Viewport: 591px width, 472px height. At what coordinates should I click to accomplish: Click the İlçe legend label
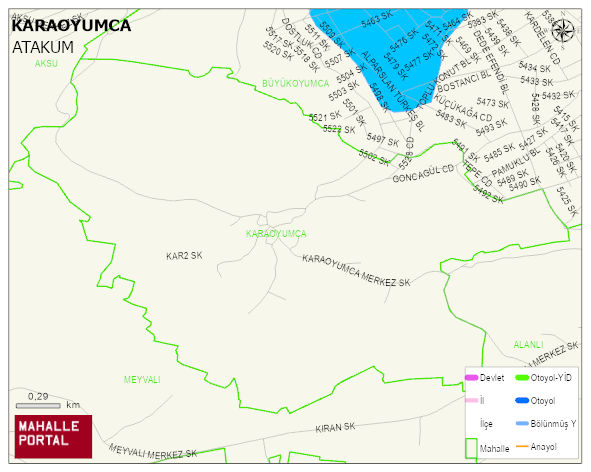point(486,424)
